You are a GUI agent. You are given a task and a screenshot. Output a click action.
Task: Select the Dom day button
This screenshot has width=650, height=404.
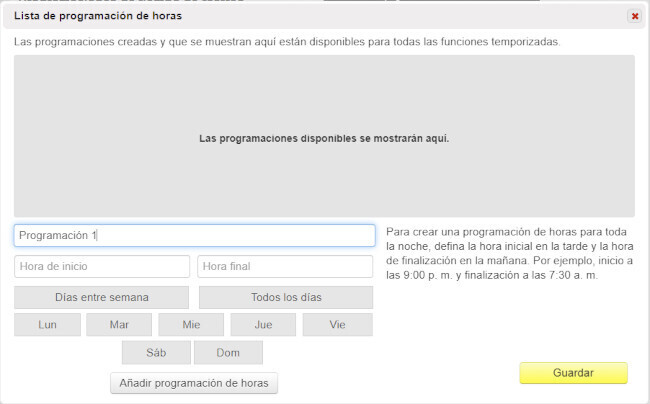coord(228,353)
